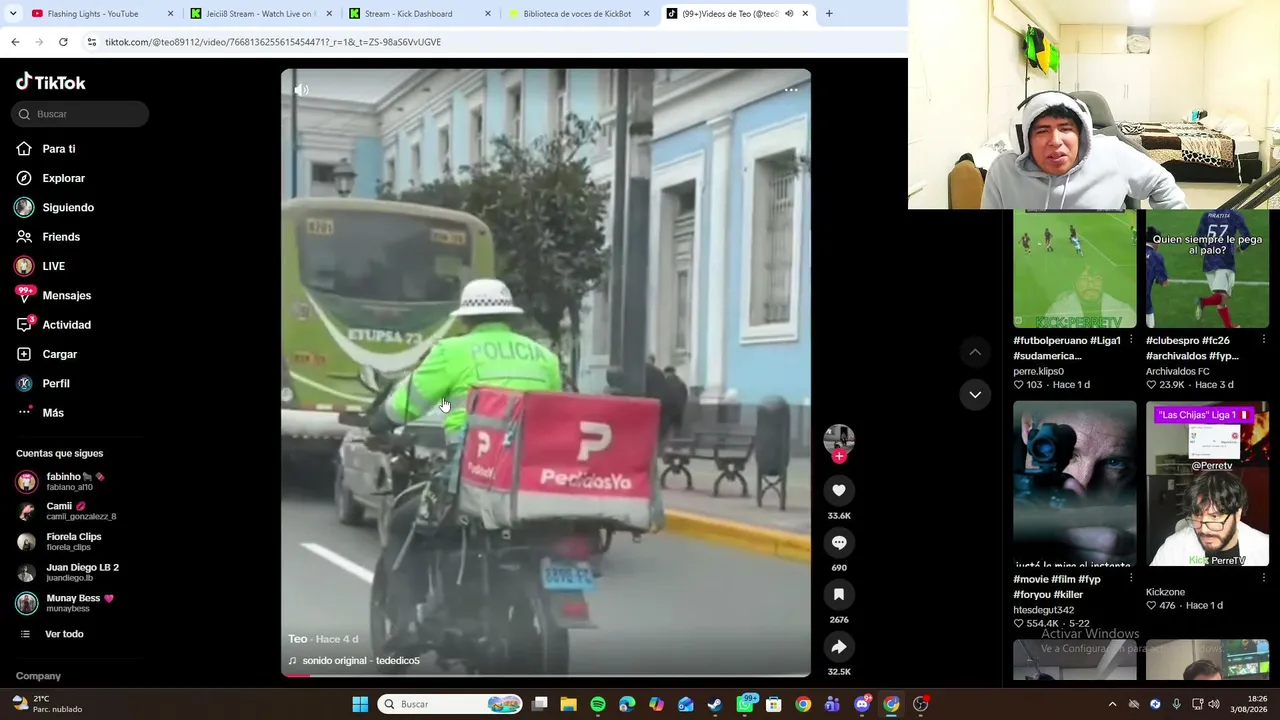
Task: Focus the TikTok Buscar search field
Action: [80, 114]
